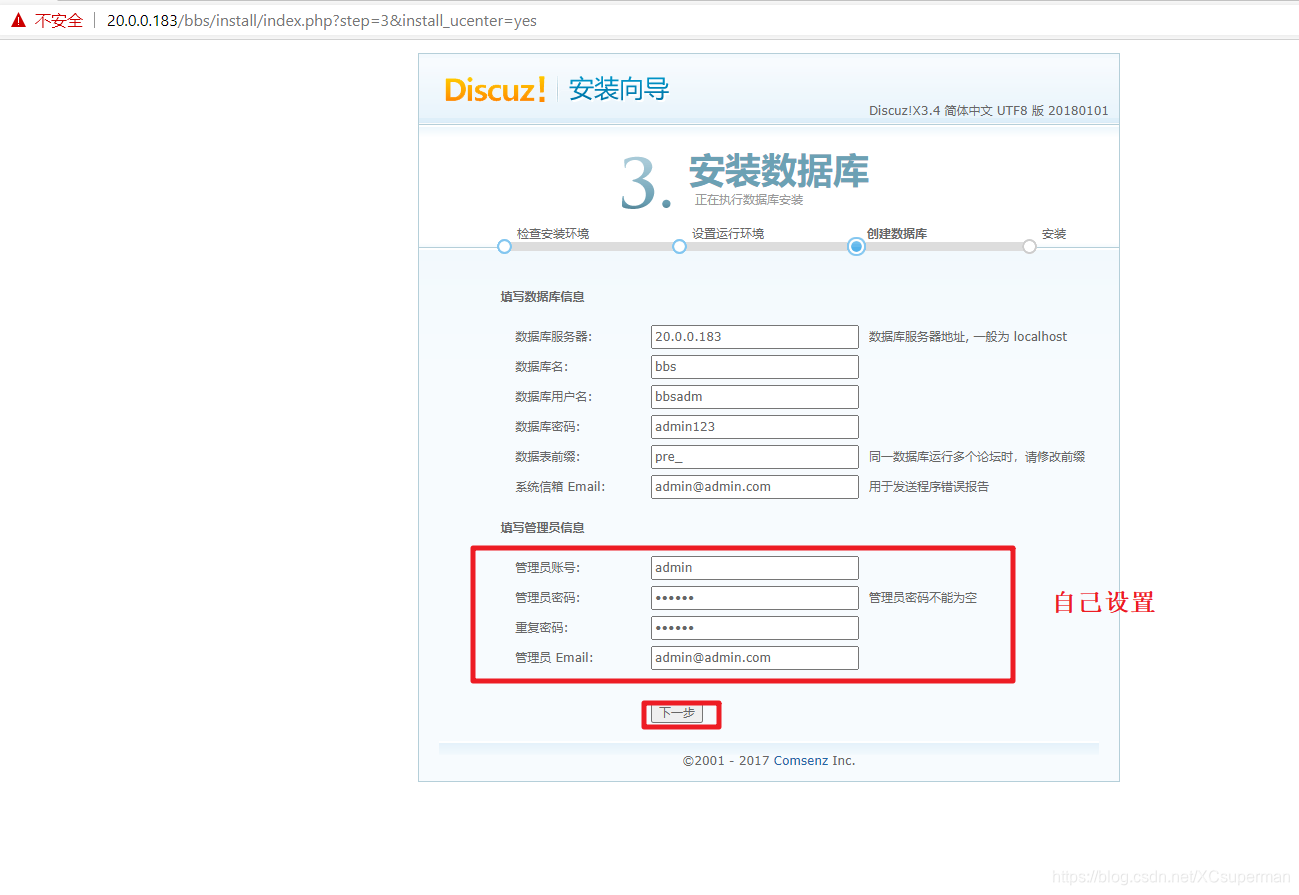
Task: Click the database username field containing bbsadm
Action: [x=754, y=397]
